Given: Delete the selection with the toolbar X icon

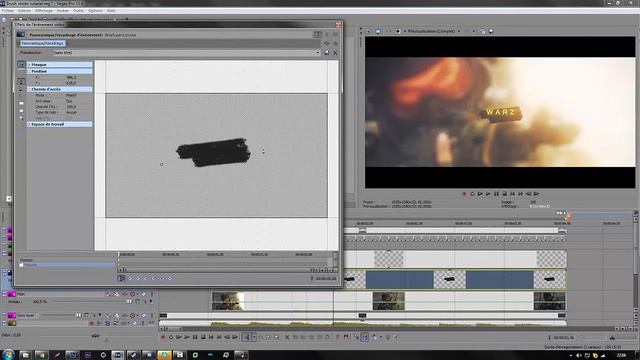Looking at the screenshot, I should point(287,337).
